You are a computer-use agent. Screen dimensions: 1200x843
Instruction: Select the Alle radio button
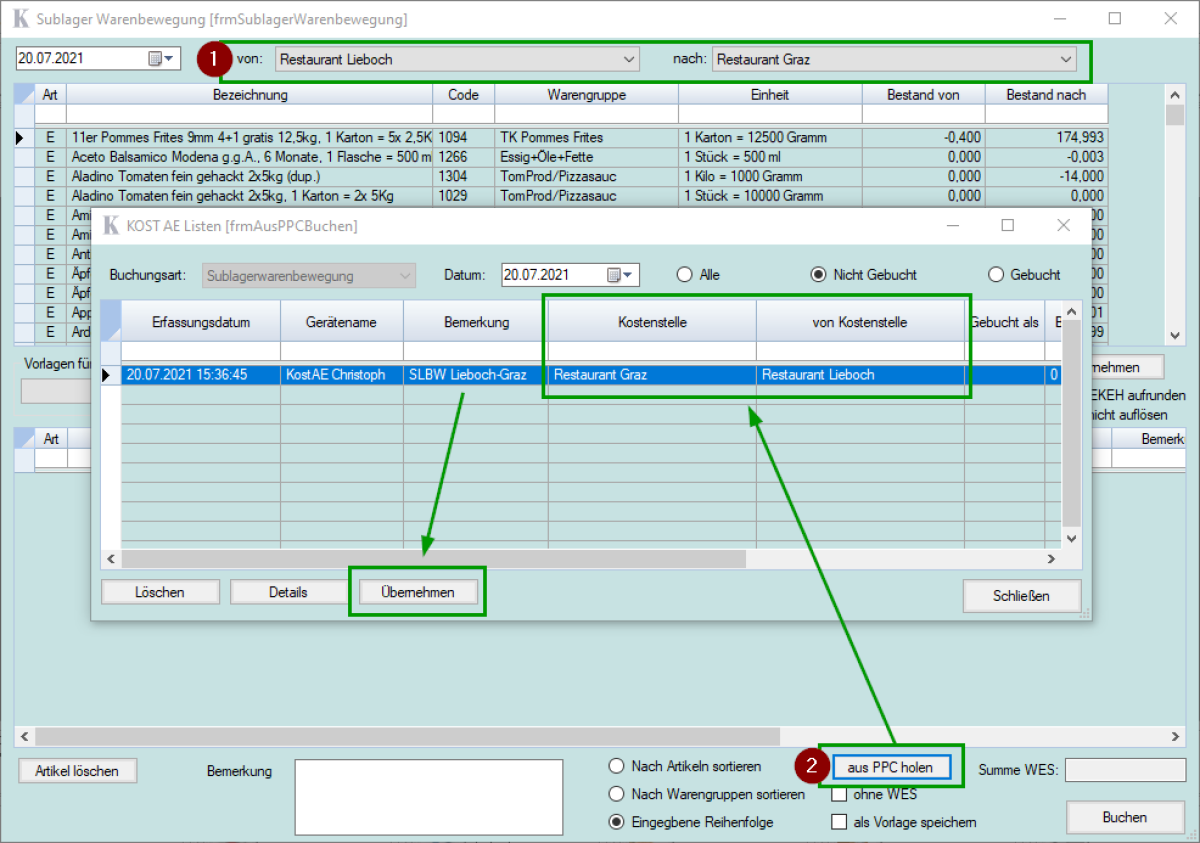[x=685, y=275]
